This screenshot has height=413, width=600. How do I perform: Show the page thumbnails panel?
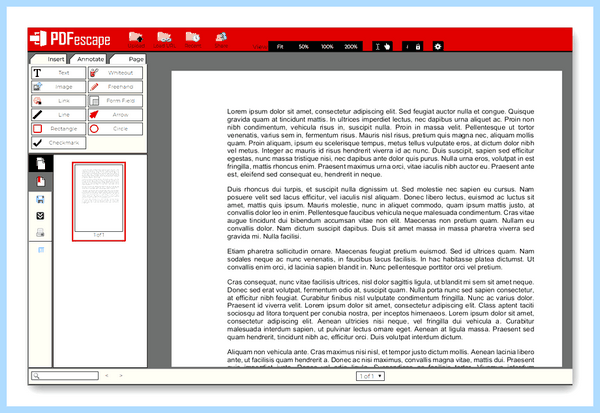point(40,163)
